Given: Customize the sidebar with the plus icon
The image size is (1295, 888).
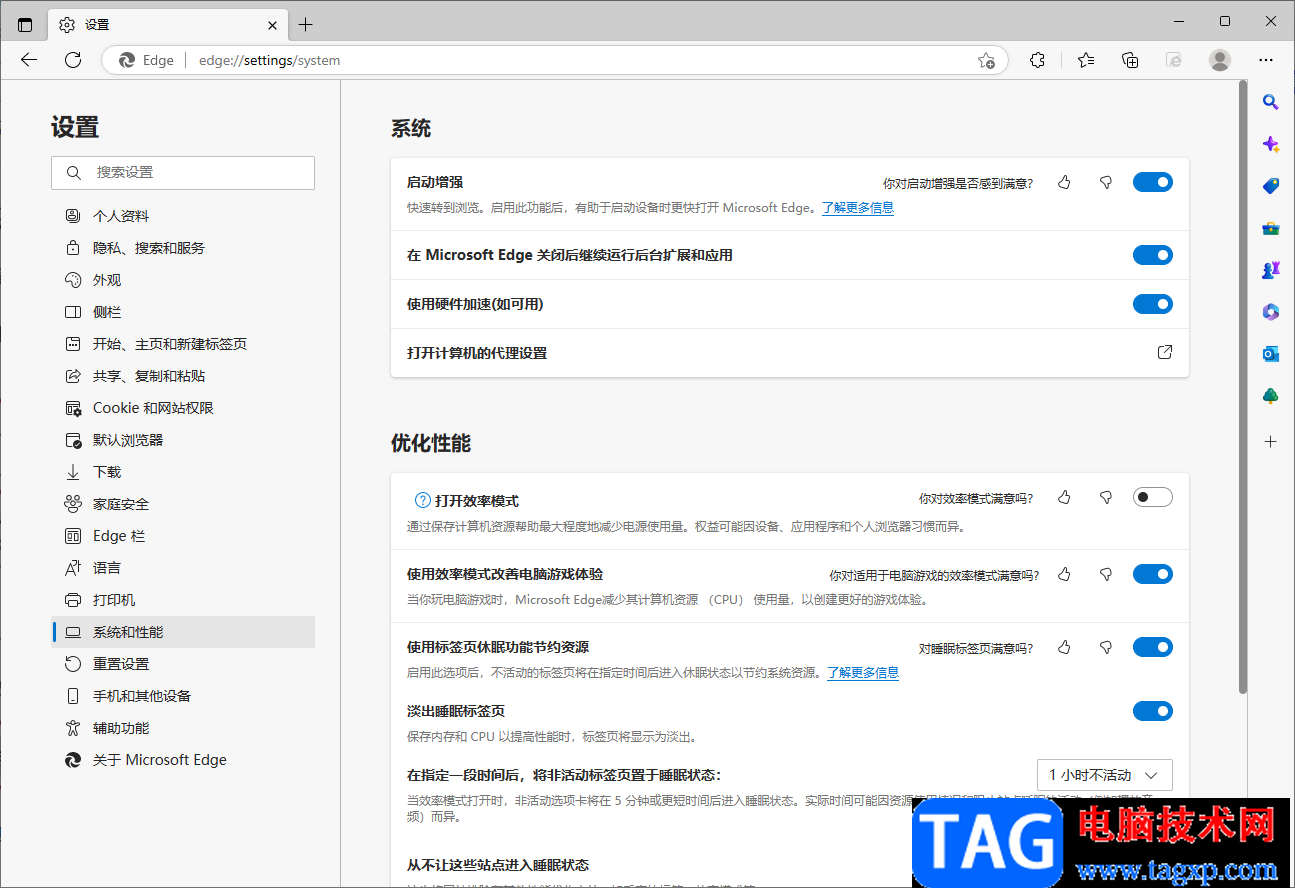Looking at the screenshot, I should pos(1271,441).
